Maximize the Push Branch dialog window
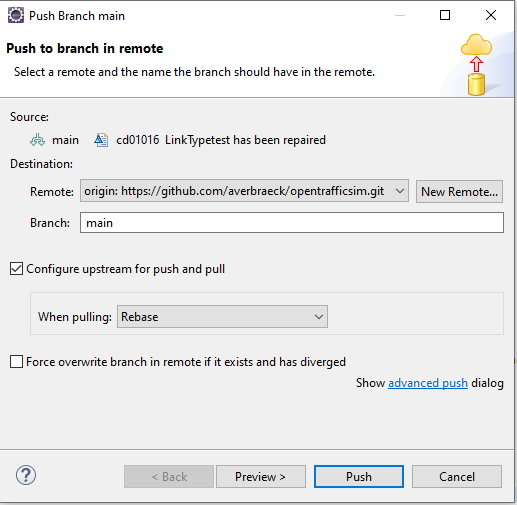Image resolution: width=517 pixels, height=505 pixels. pyautogui.click(x=445, y=15)
